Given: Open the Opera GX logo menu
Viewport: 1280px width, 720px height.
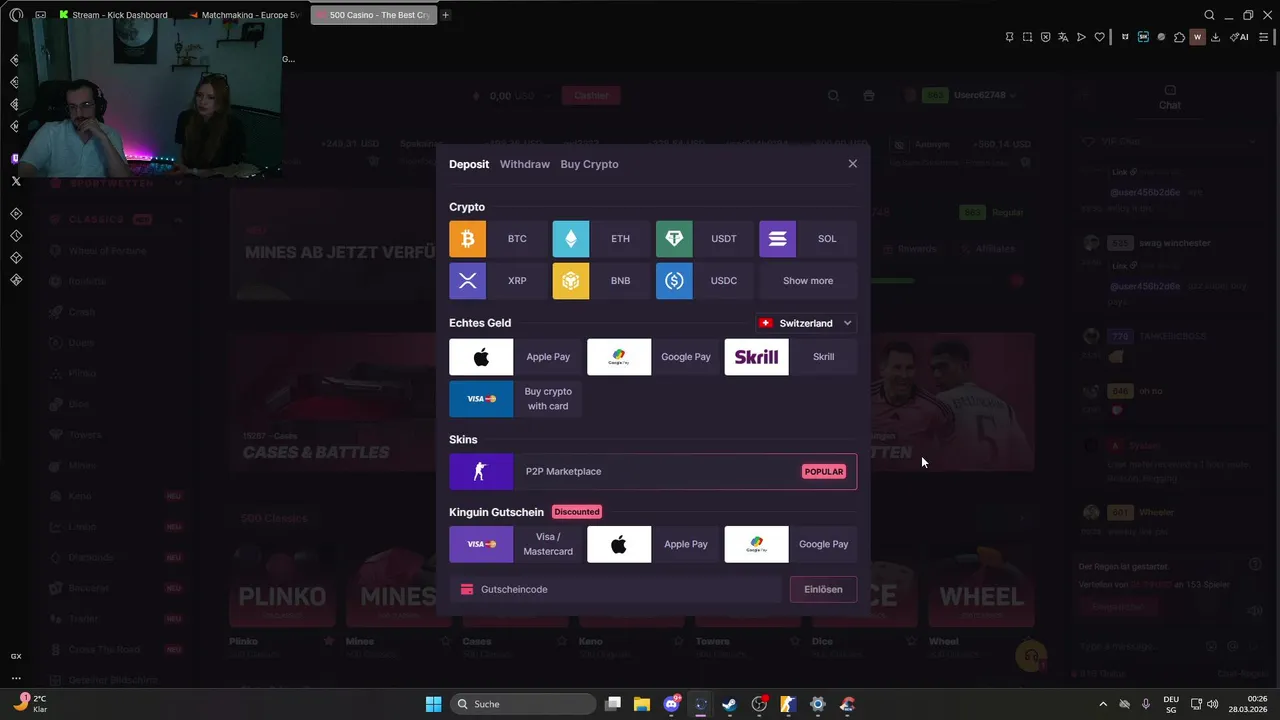Looking at the screenshot, I should pos(16,15).
